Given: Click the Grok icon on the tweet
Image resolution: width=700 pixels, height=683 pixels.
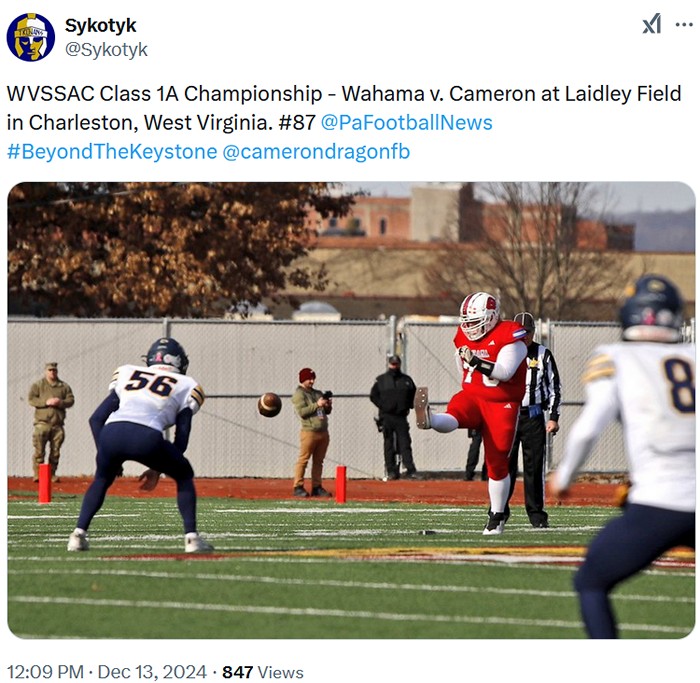Looking at the screenshot, I should click(x=651, y=24).
